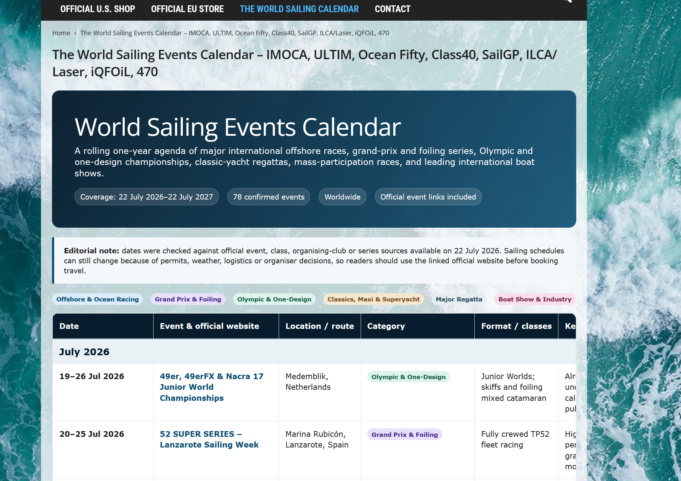Click the July 2026 month row
The width and height of the screenshot is (681, 481).
314,352
